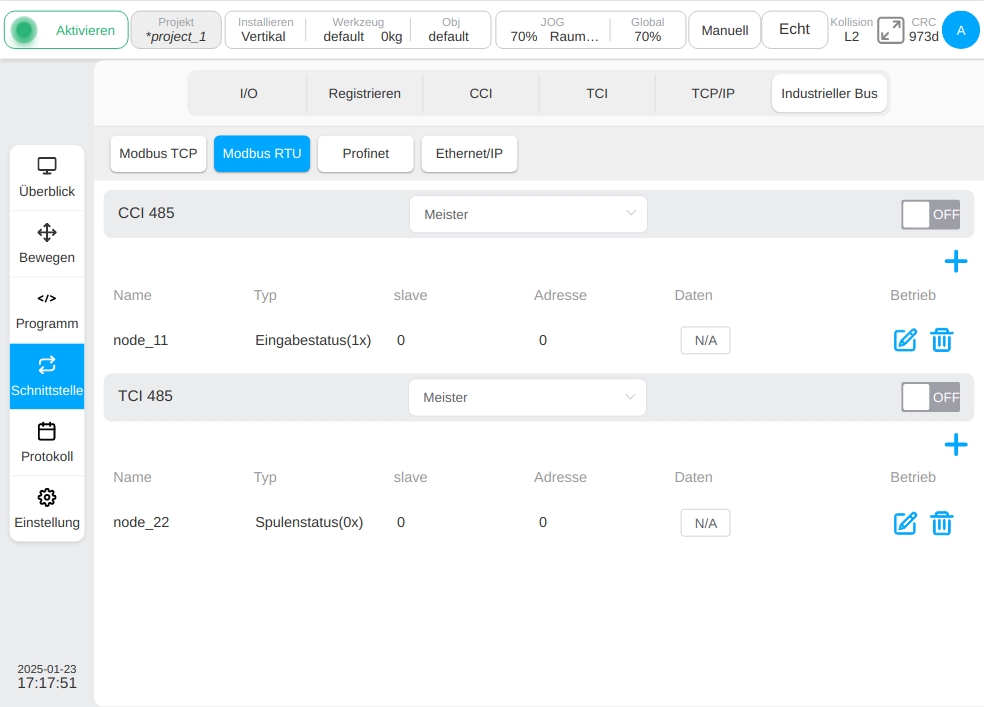Viewport: 984px width, 707px height.
Task: Switch to the TCI tab
Action: pyautogui.click(x=597, y=93)
